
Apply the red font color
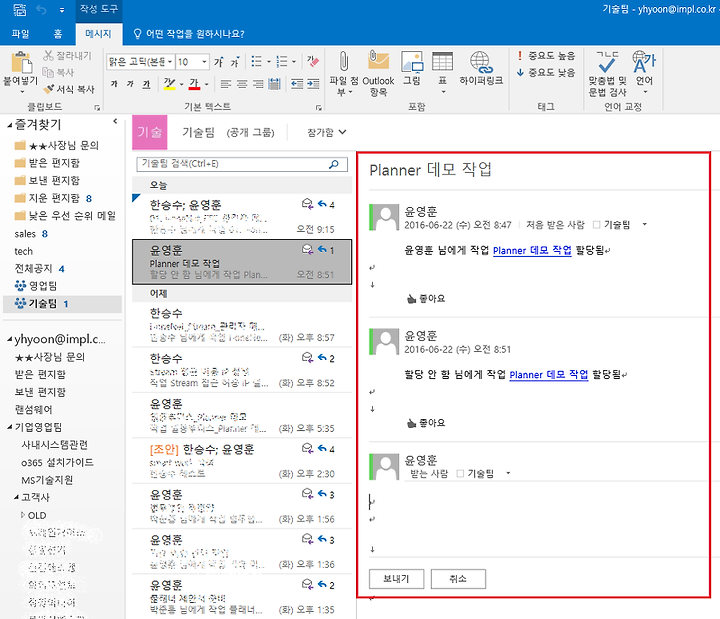pos(194,84)
